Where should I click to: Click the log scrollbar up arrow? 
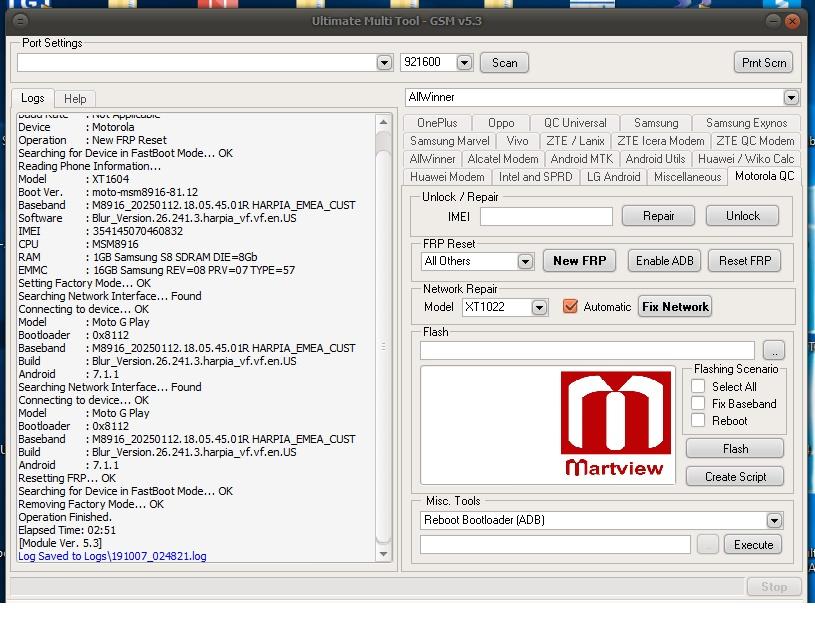pyautogui.click(x=384, y=123)
